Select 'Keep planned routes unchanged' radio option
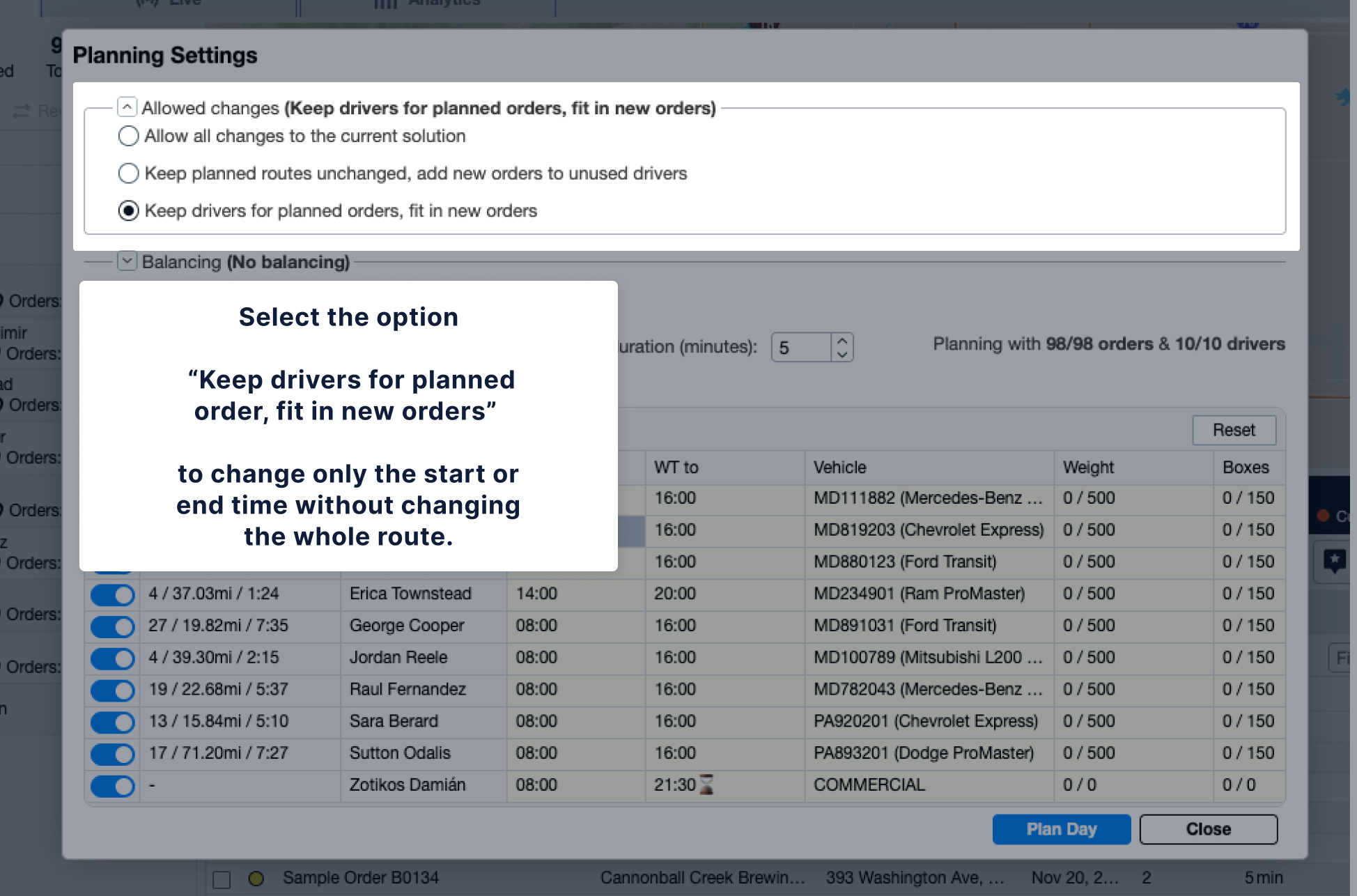 coord(129,173)
